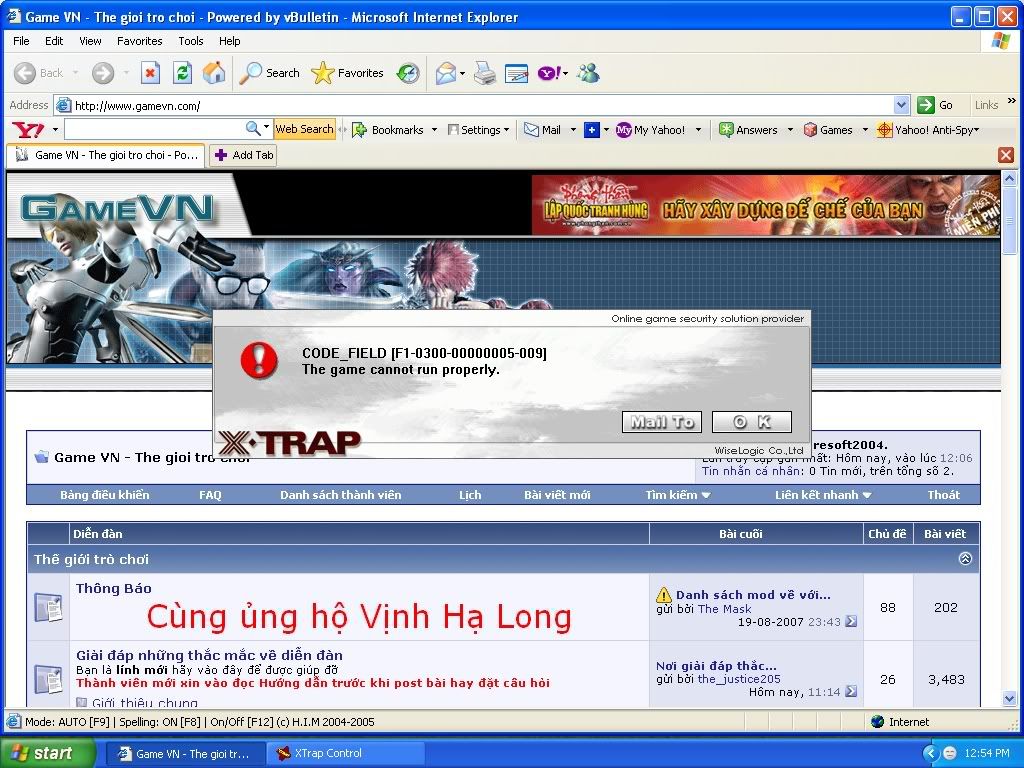Open the View menu
Screen dimensions: 1024x768
point(90,41)
